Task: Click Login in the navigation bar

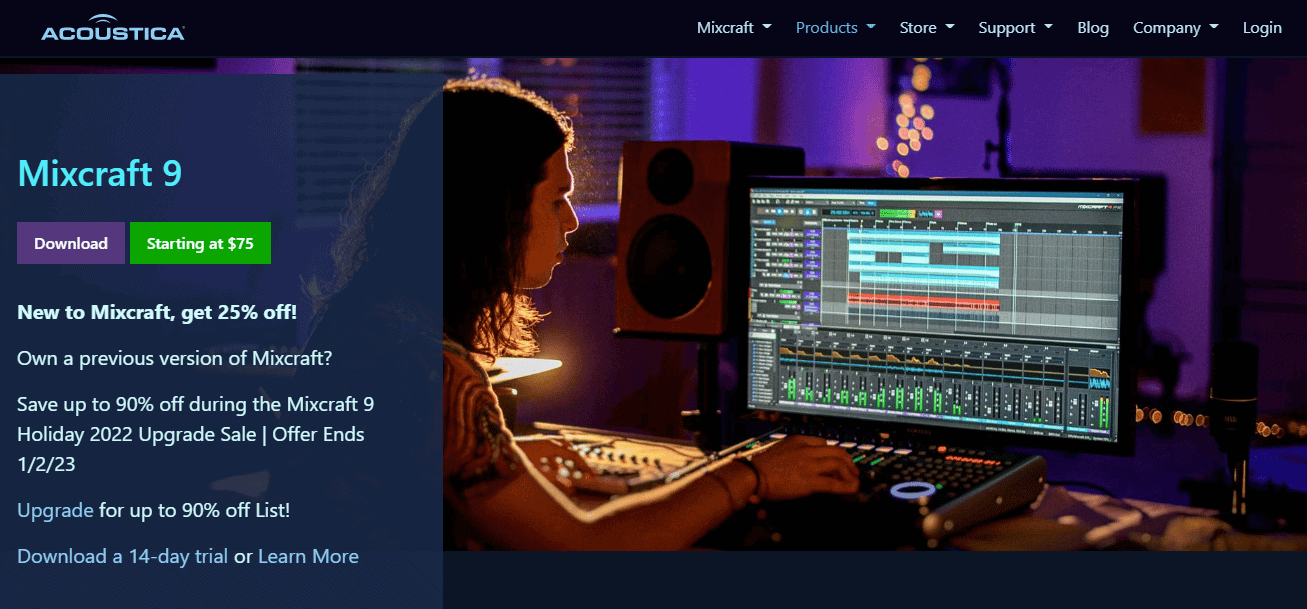Action: (x=1261, y=28)
